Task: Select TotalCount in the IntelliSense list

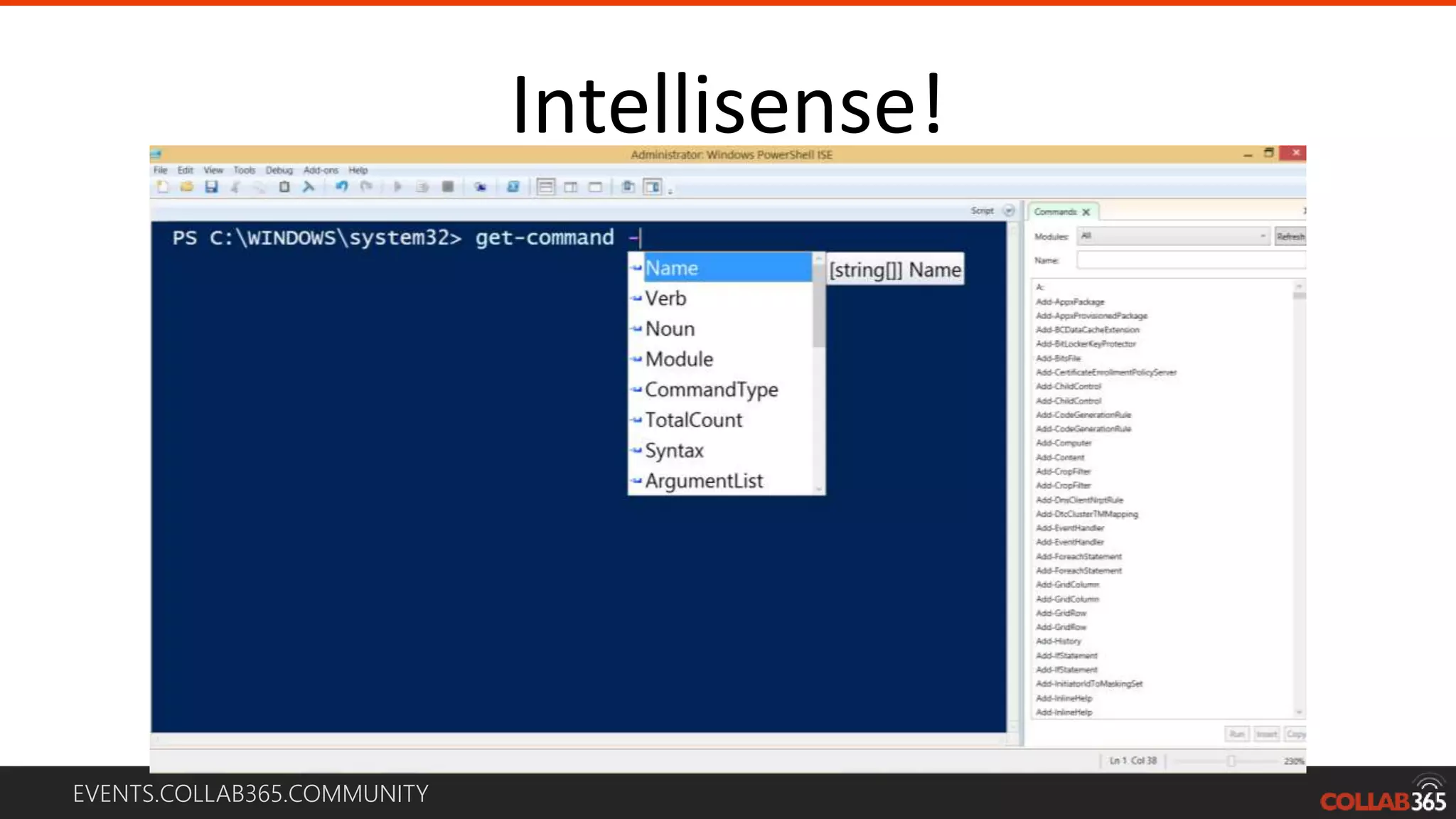Action: click(720, 420)
